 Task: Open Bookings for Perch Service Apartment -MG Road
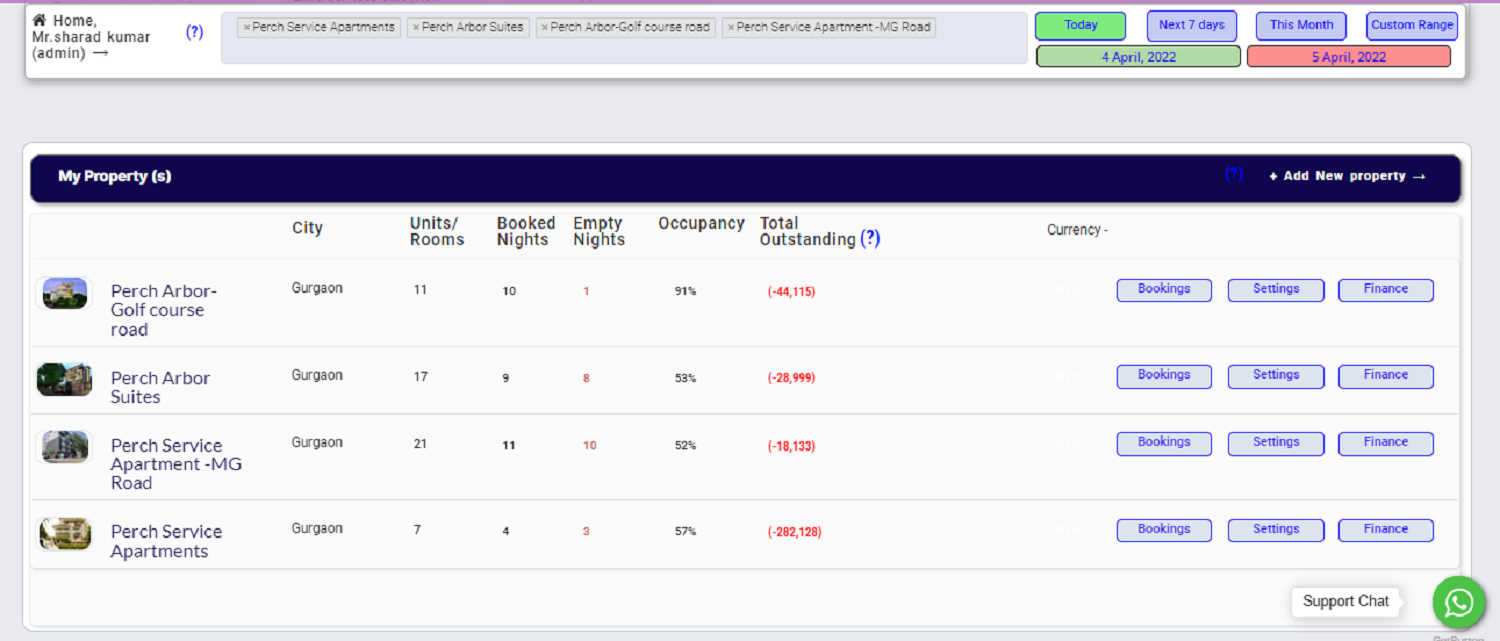[x=1164, y=443]
